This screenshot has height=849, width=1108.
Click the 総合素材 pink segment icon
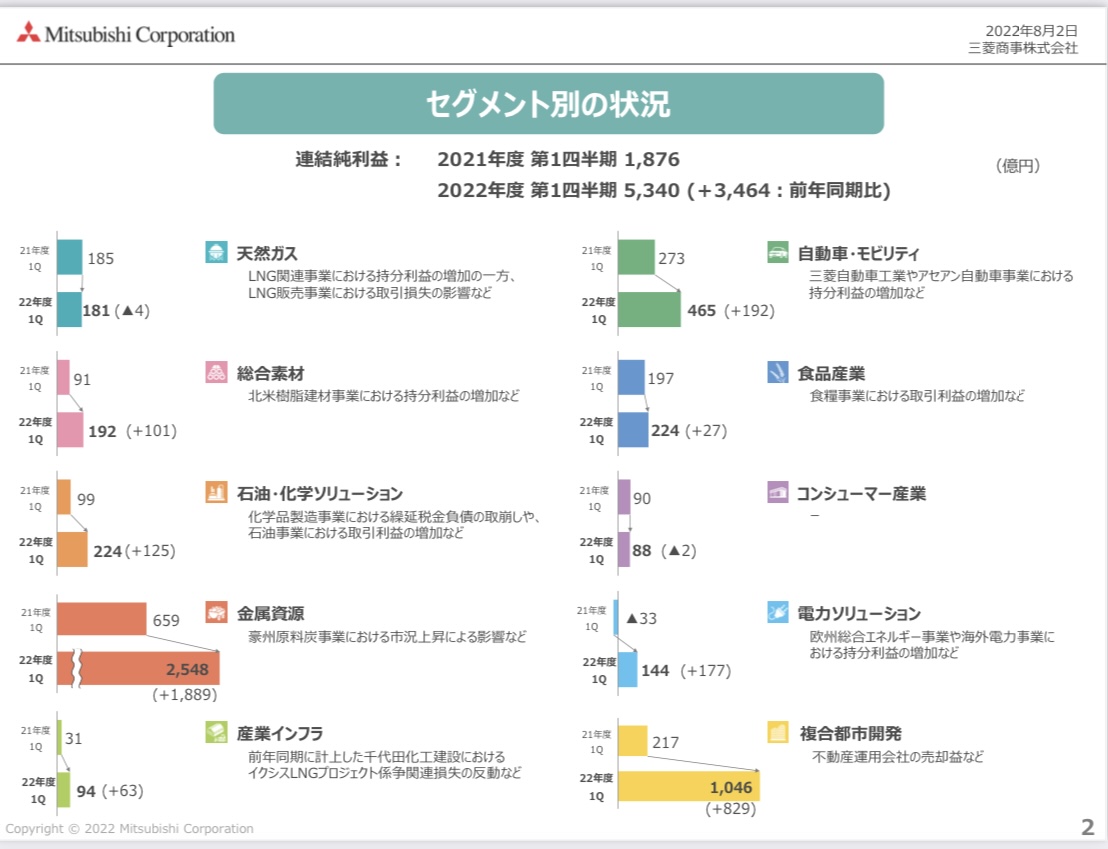(x=216, y=373)
